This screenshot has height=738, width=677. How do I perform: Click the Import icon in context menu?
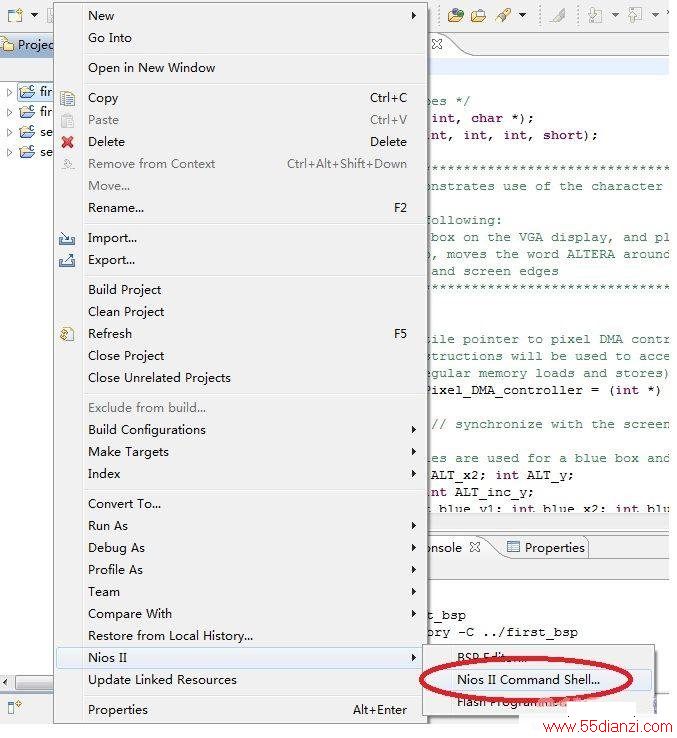tap(67, 238)
